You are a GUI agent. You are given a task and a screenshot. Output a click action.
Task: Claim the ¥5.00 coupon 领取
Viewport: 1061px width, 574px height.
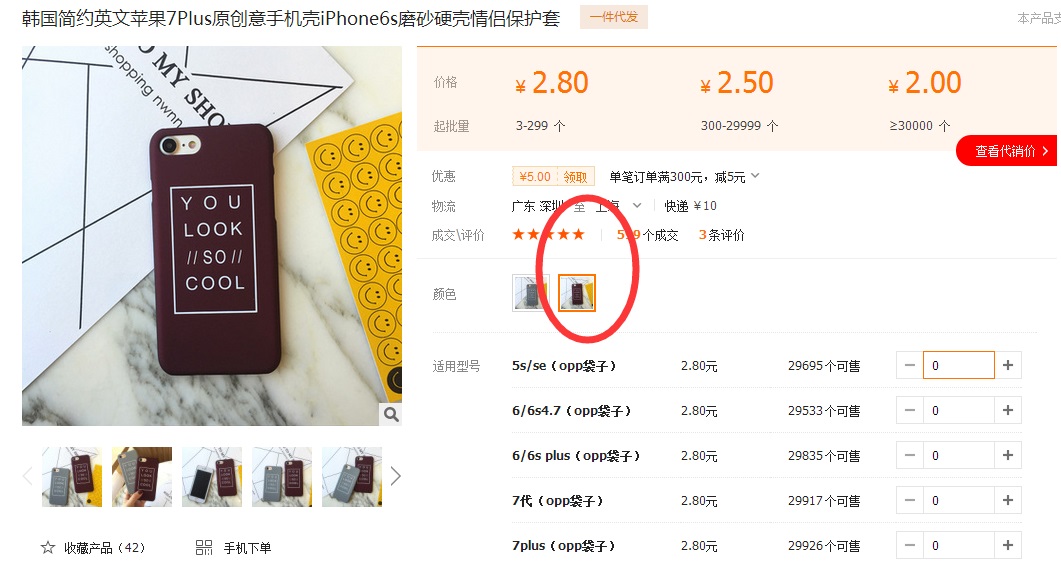pos(575,177)
